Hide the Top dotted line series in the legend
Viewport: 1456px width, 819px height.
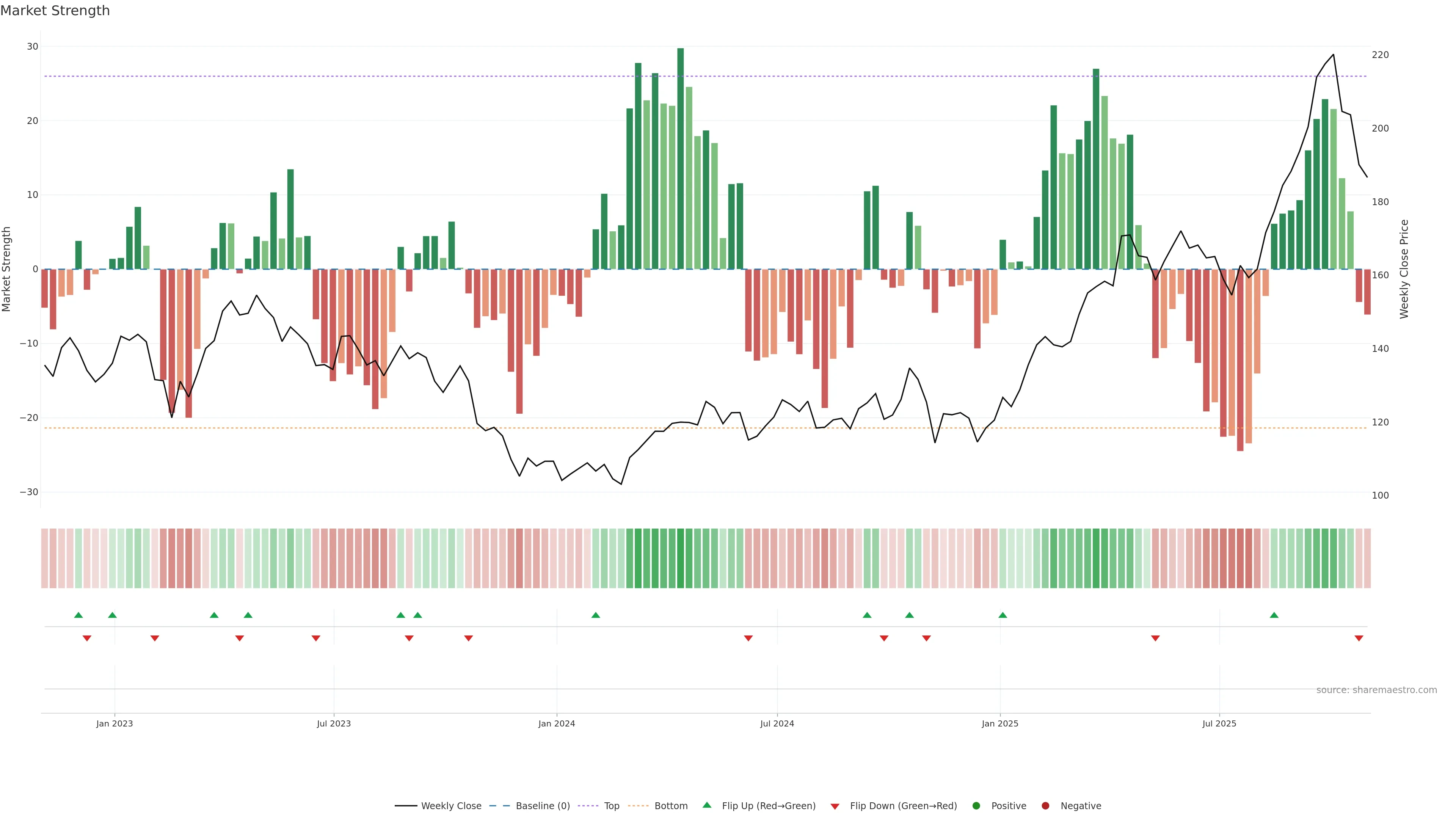tap(611, 805)
